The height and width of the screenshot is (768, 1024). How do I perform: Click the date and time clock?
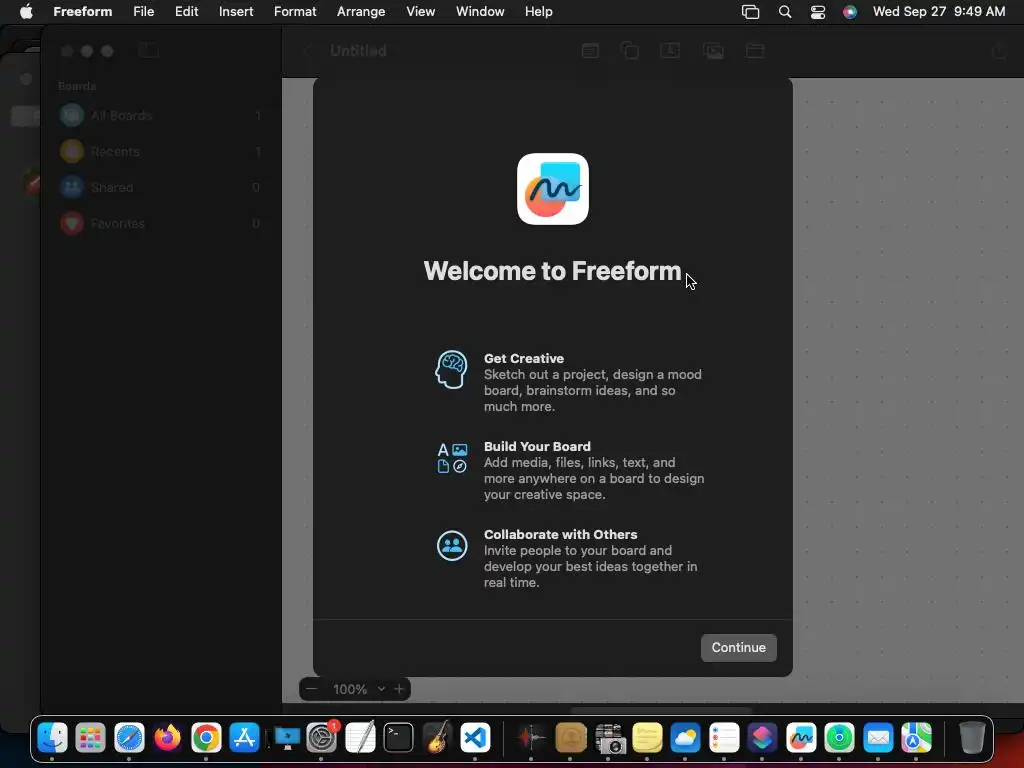pos(939,11)
